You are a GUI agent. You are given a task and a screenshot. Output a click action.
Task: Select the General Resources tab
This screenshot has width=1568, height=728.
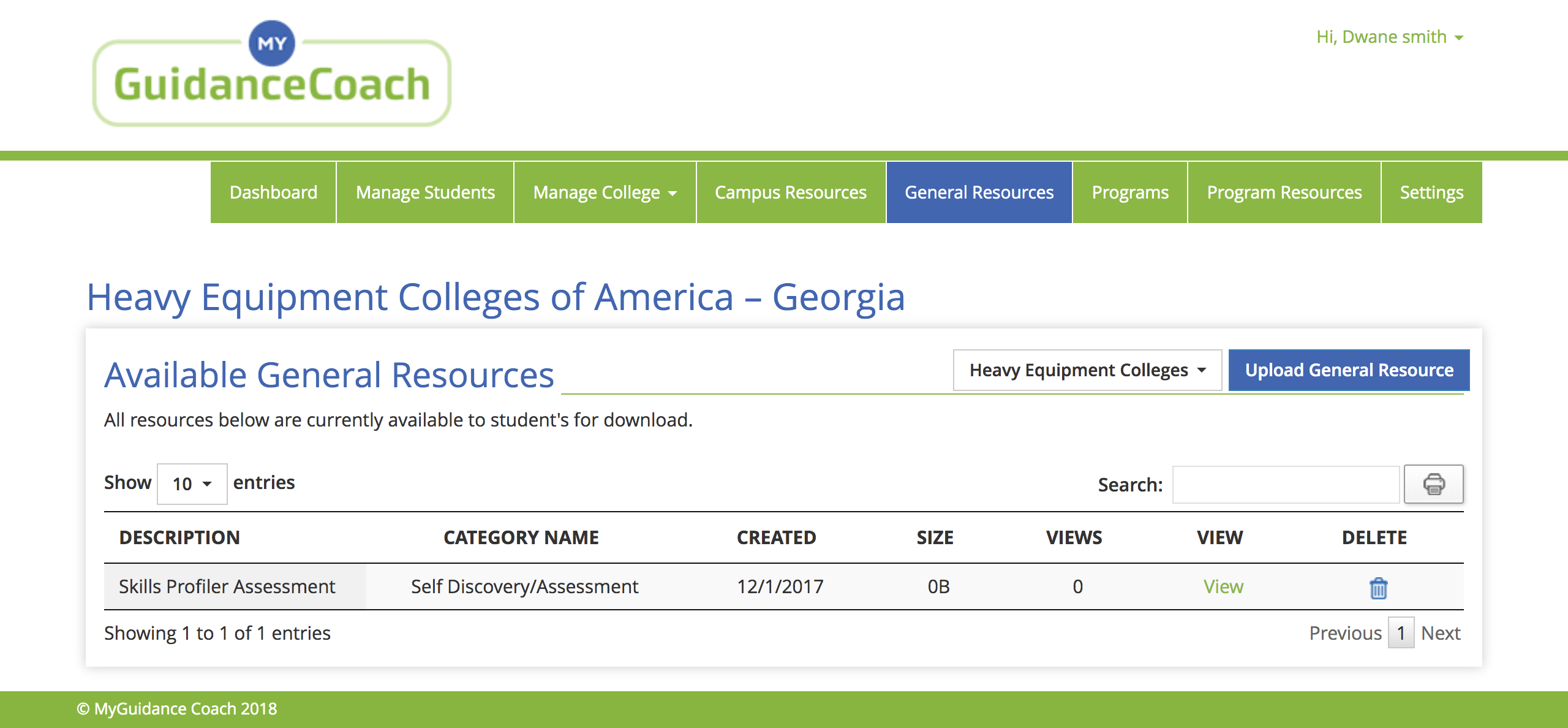[979, 192]
